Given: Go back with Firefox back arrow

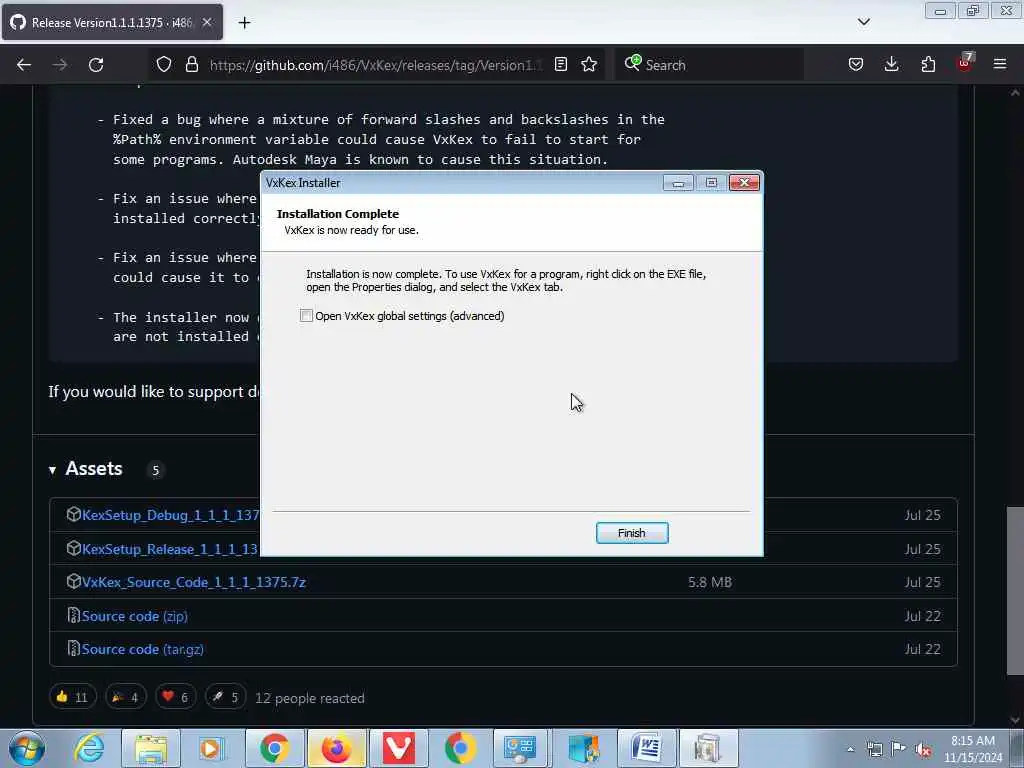Looking at the screenshot, I should coord(24,65).
